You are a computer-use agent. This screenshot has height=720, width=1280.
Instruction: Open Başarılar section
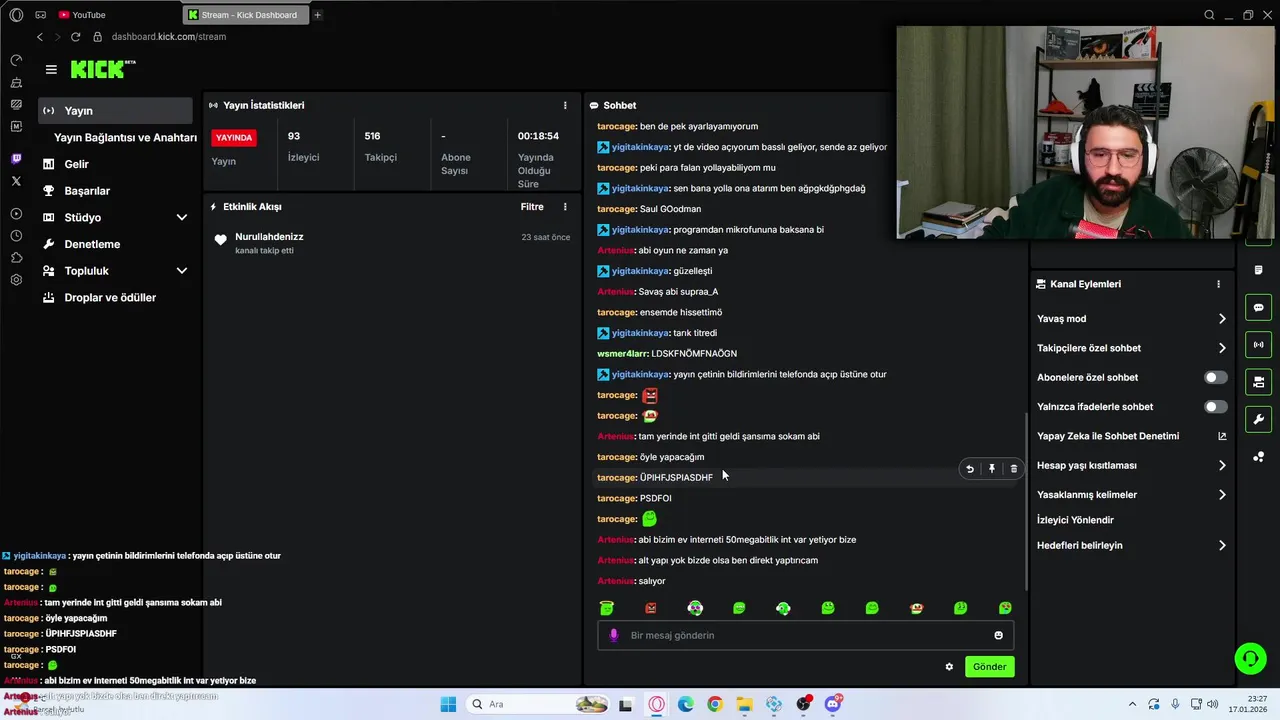point(87,191)
